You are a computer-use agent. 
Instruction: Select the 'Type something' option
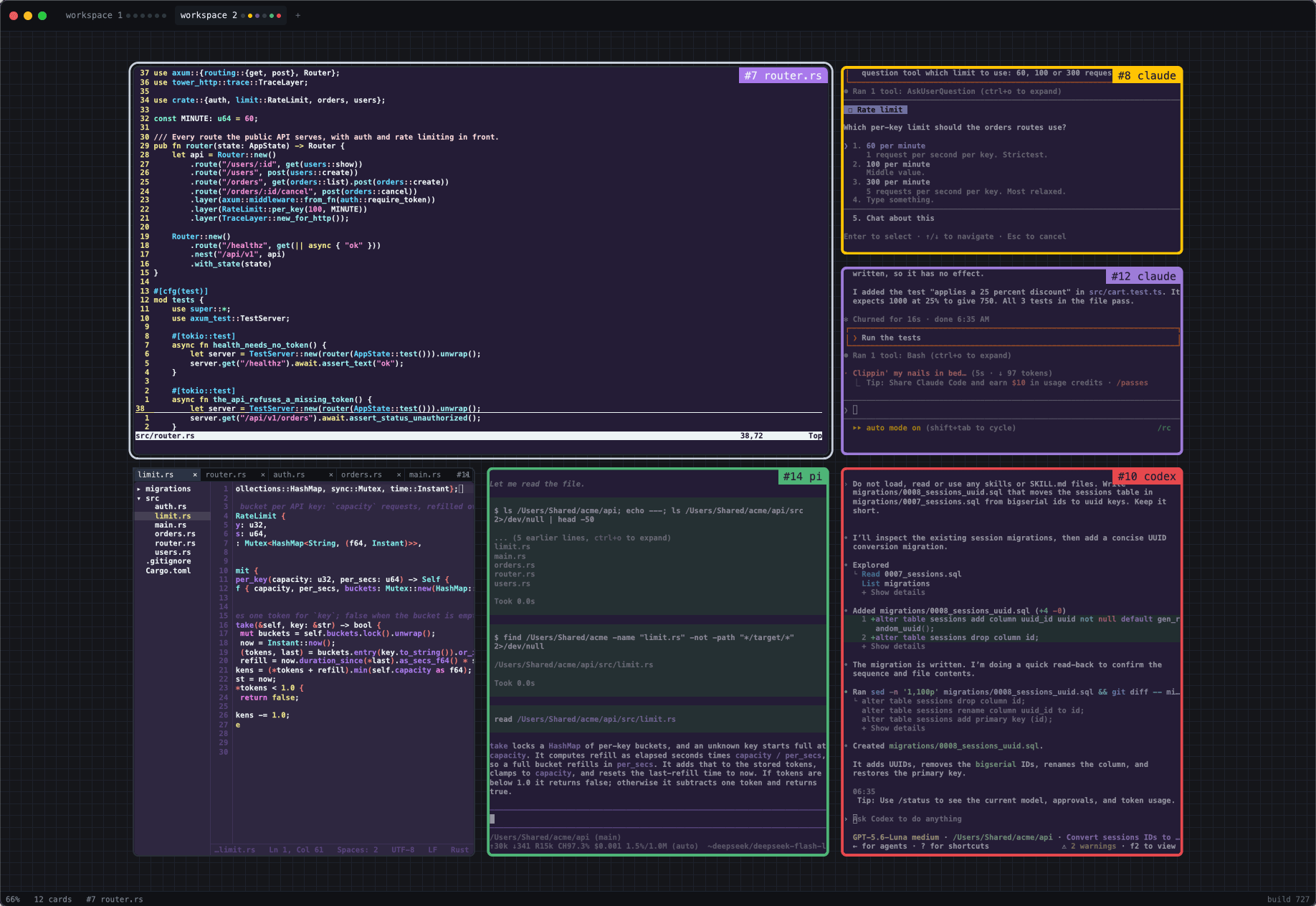pos(899,200)
